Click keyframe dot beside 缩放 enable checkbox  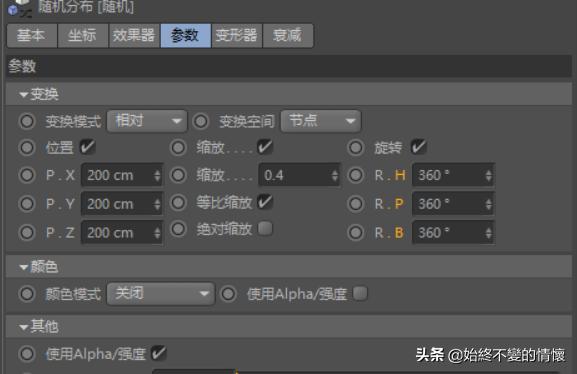tap(179, 148)
